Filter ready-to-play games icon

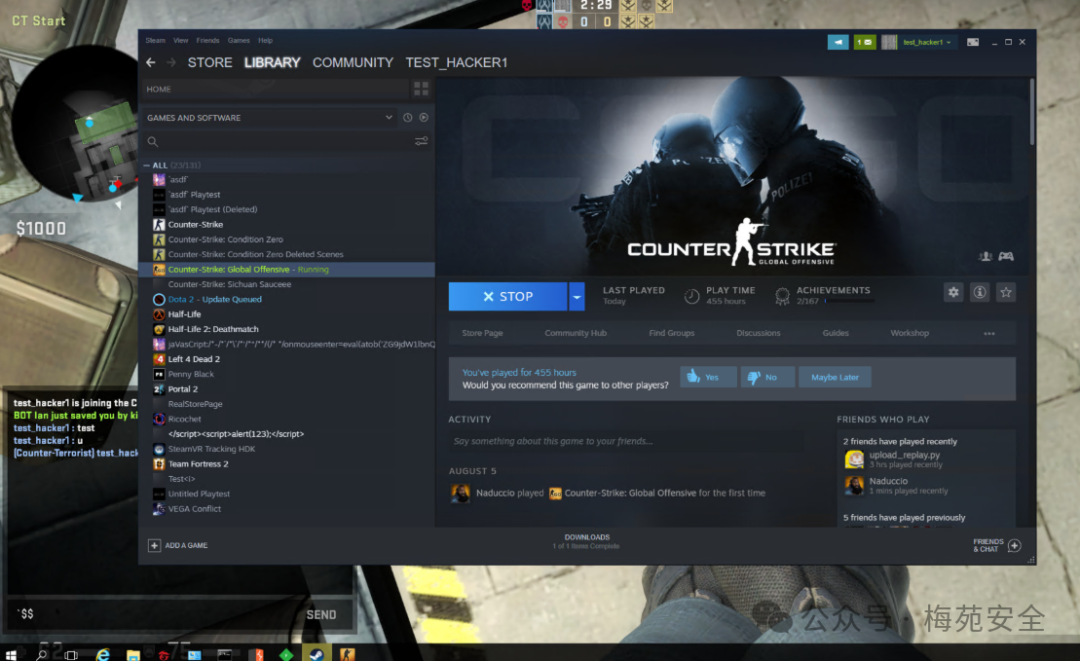424,118
